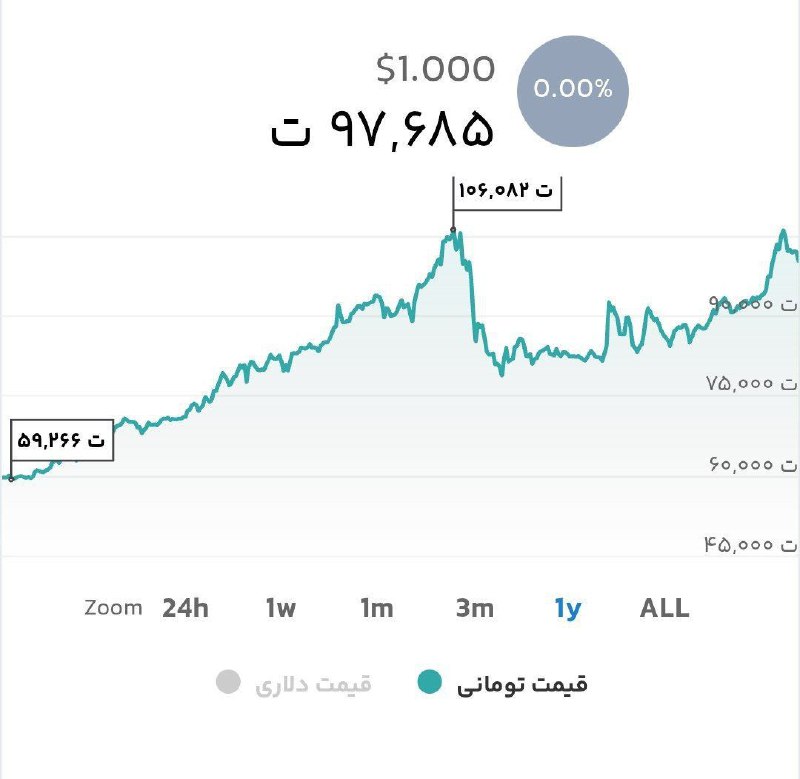Click the 45,000 axis label
800x779 pixels.
pos(754,545)
